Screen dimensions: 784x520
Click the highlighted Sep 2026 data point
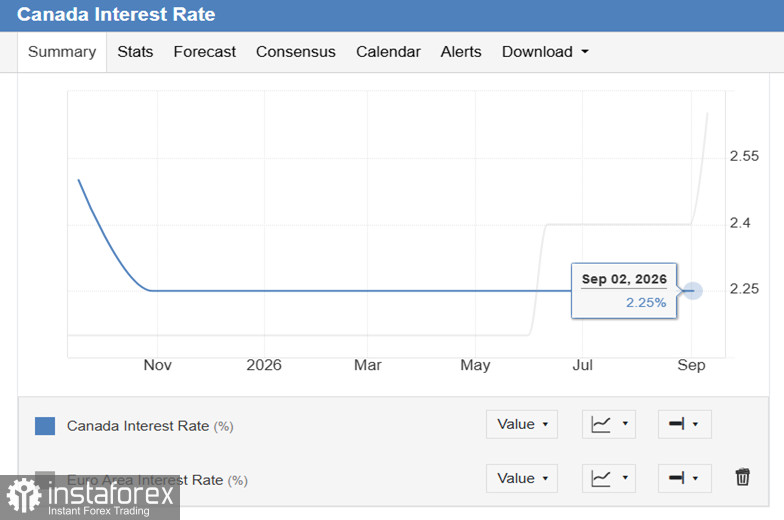(x=692, y=290)
